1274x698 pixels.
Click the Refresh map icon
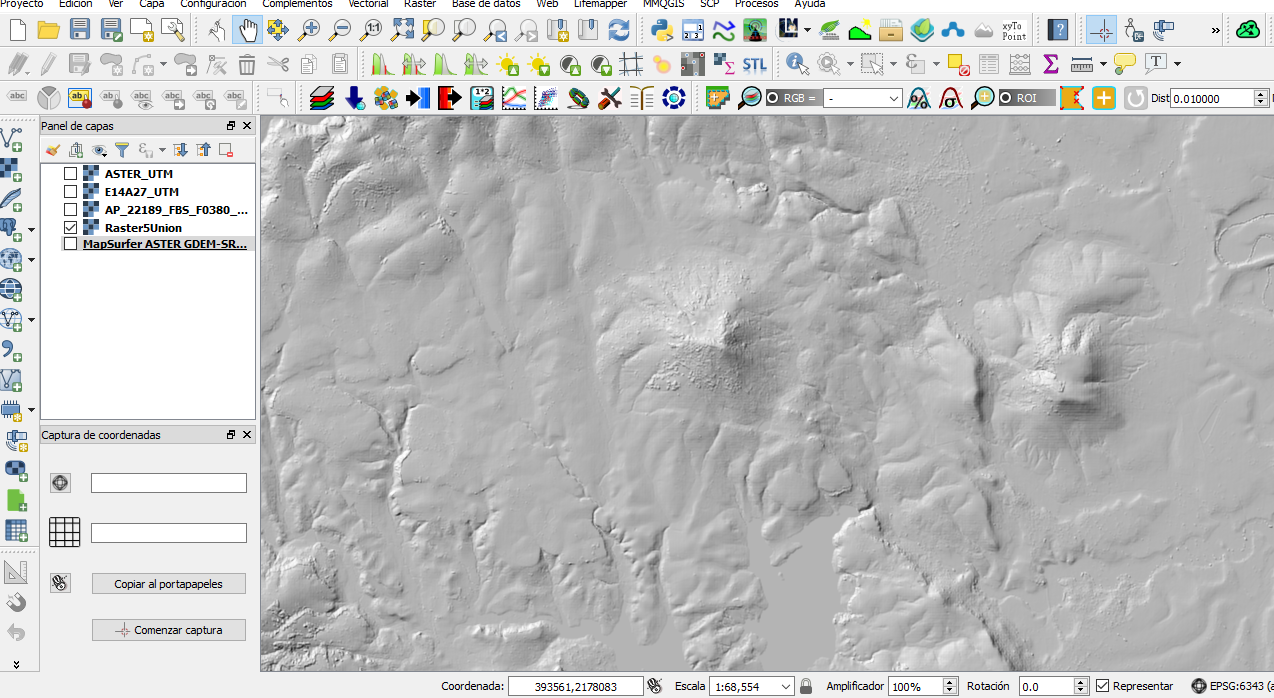pyautogui.click(x=619, y=30)
